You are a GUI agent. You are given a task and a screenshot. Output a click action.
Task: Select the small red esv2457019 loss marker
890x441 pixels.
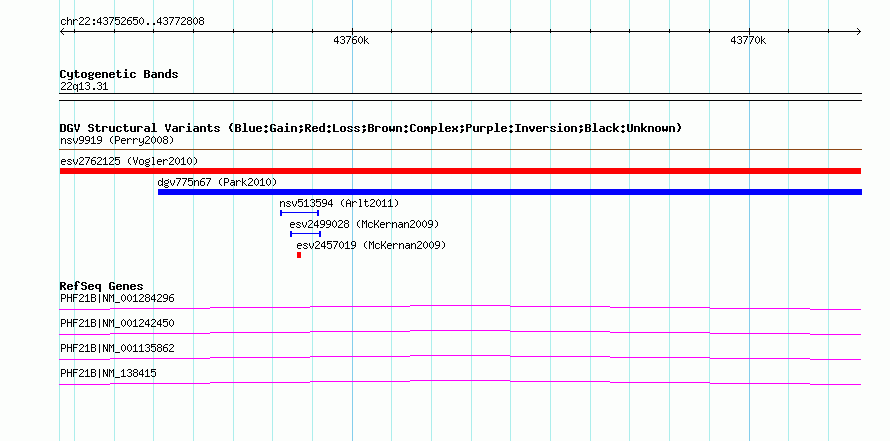299,255
